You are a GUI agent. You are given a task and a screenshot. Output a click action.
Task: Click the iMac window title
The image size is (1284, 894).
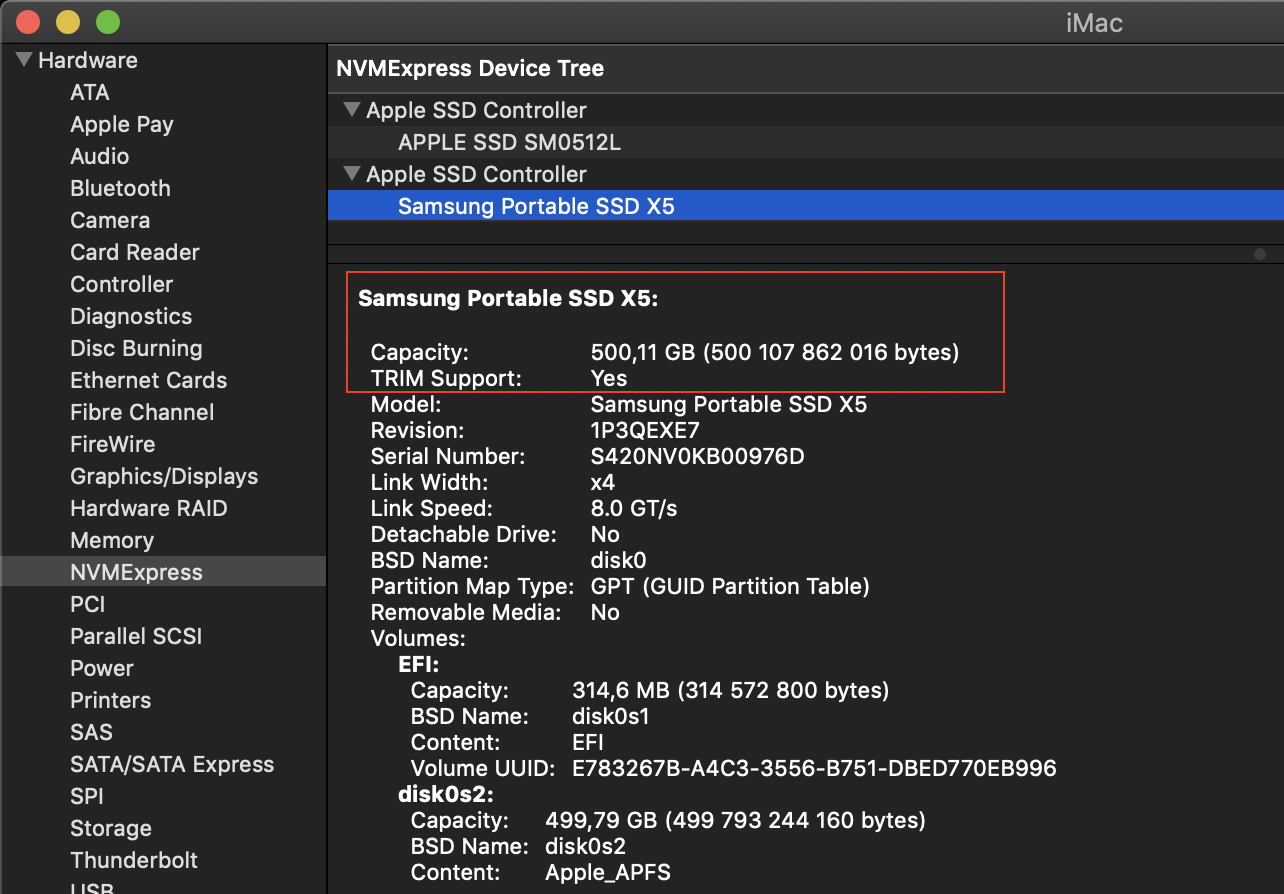tap(1094, 22)
